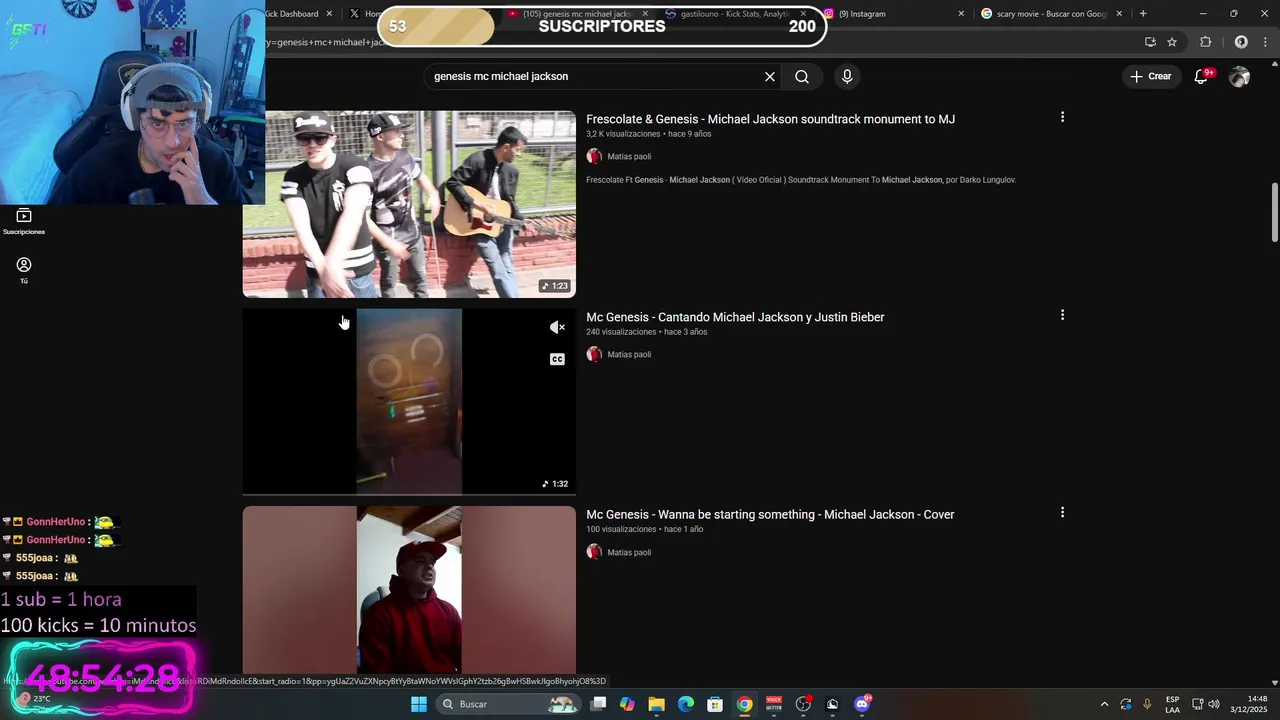
Task: Open title Frescolate & Genesis - Michael Jackson soundtrack
Action: 770,119
